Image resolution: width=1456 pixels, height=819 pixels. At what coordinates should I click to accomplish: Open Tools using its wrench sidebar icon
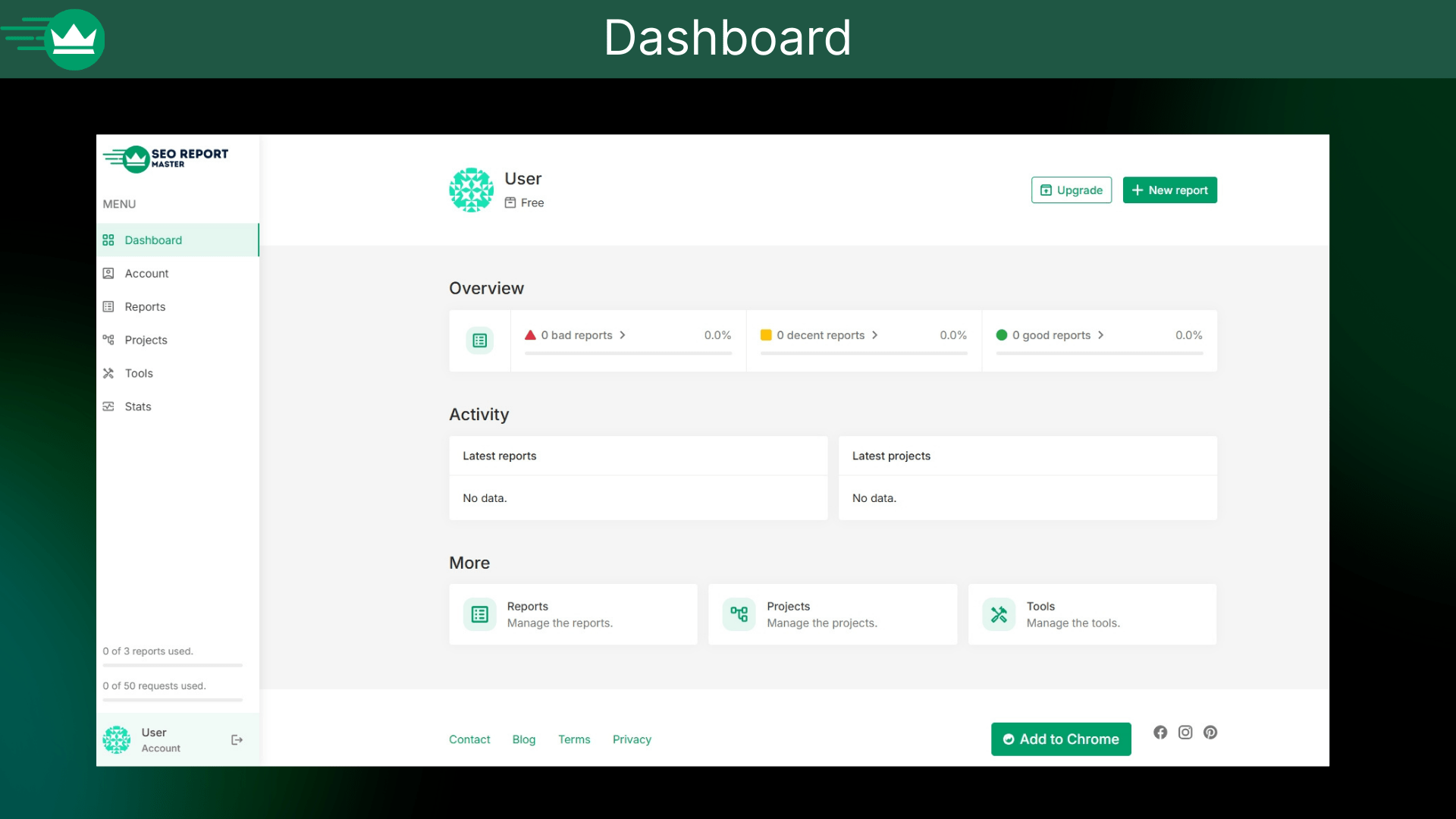click(x=108, y=373)
